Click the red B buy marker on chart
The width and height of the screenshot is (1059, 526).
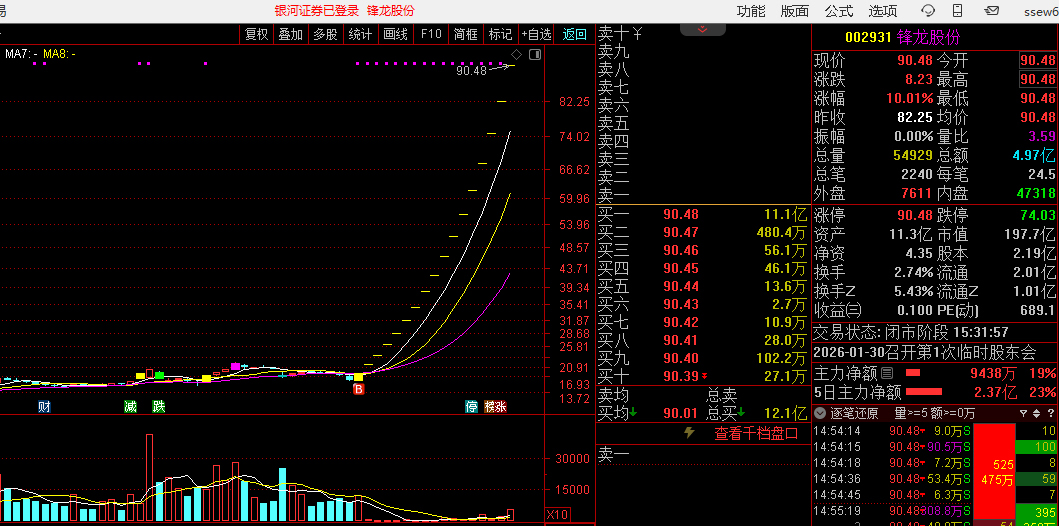(359, 390)
